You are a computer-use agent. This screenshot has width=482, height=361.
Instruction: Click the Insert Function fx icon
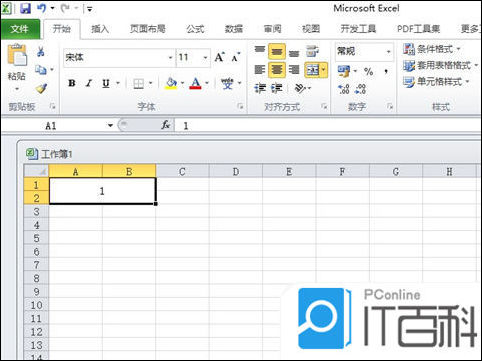(x=165, y=125)
